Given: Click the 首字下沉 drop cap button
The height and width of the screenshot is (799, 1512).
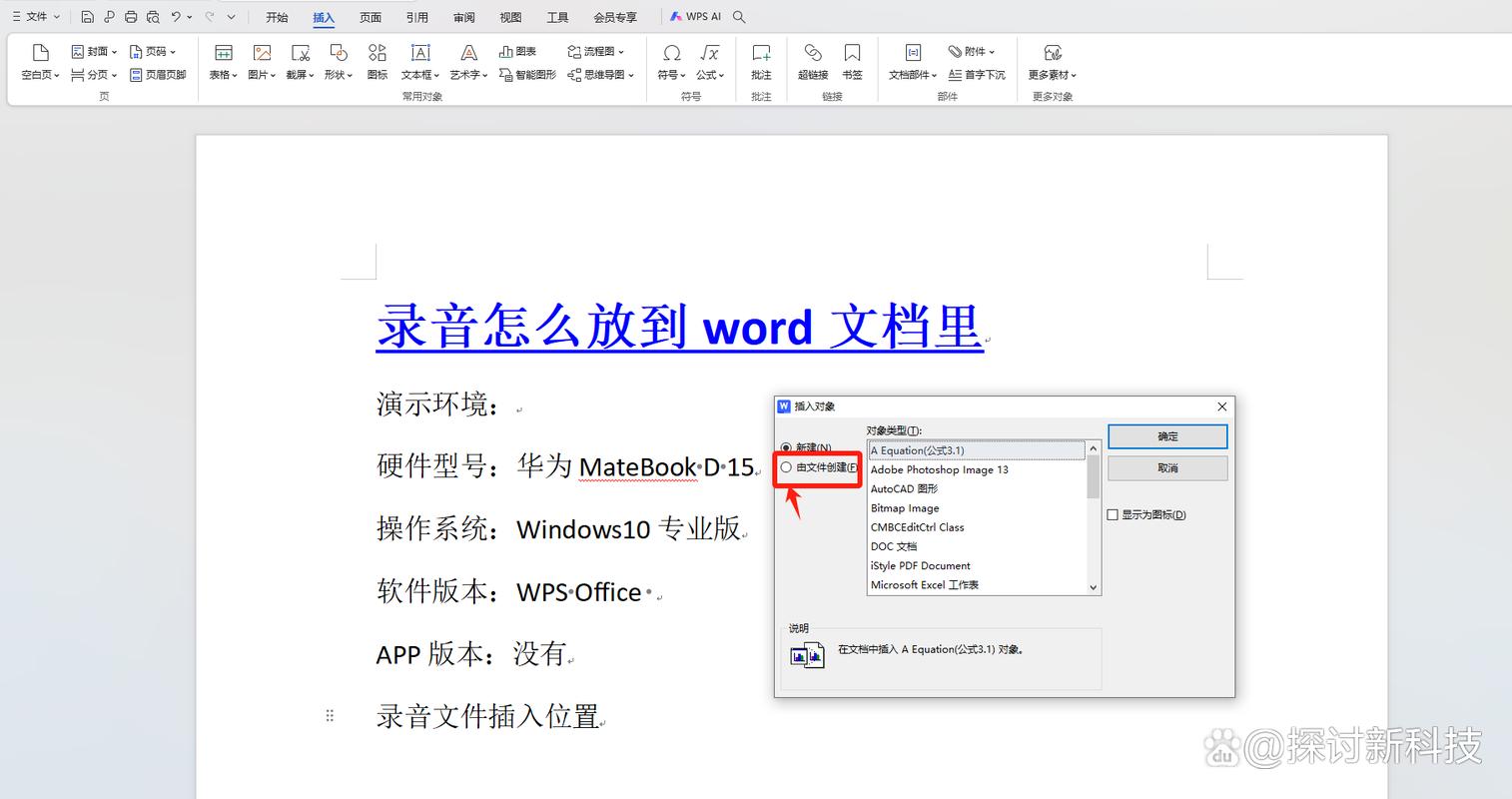Looking at the screenshot, I should coord(976,74).
